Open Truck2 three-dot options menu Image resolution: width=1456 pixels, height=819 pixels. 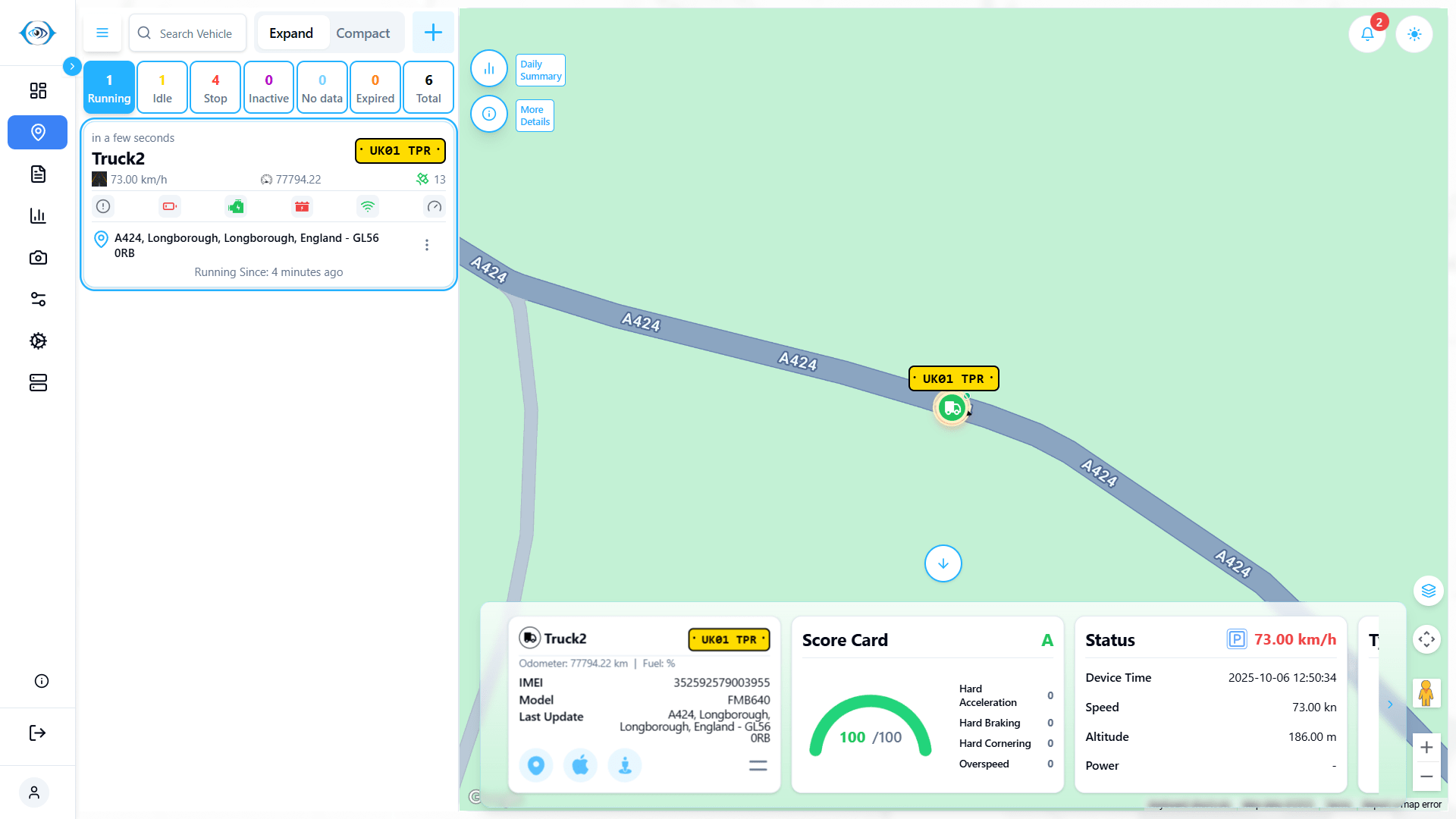(427, 245)
